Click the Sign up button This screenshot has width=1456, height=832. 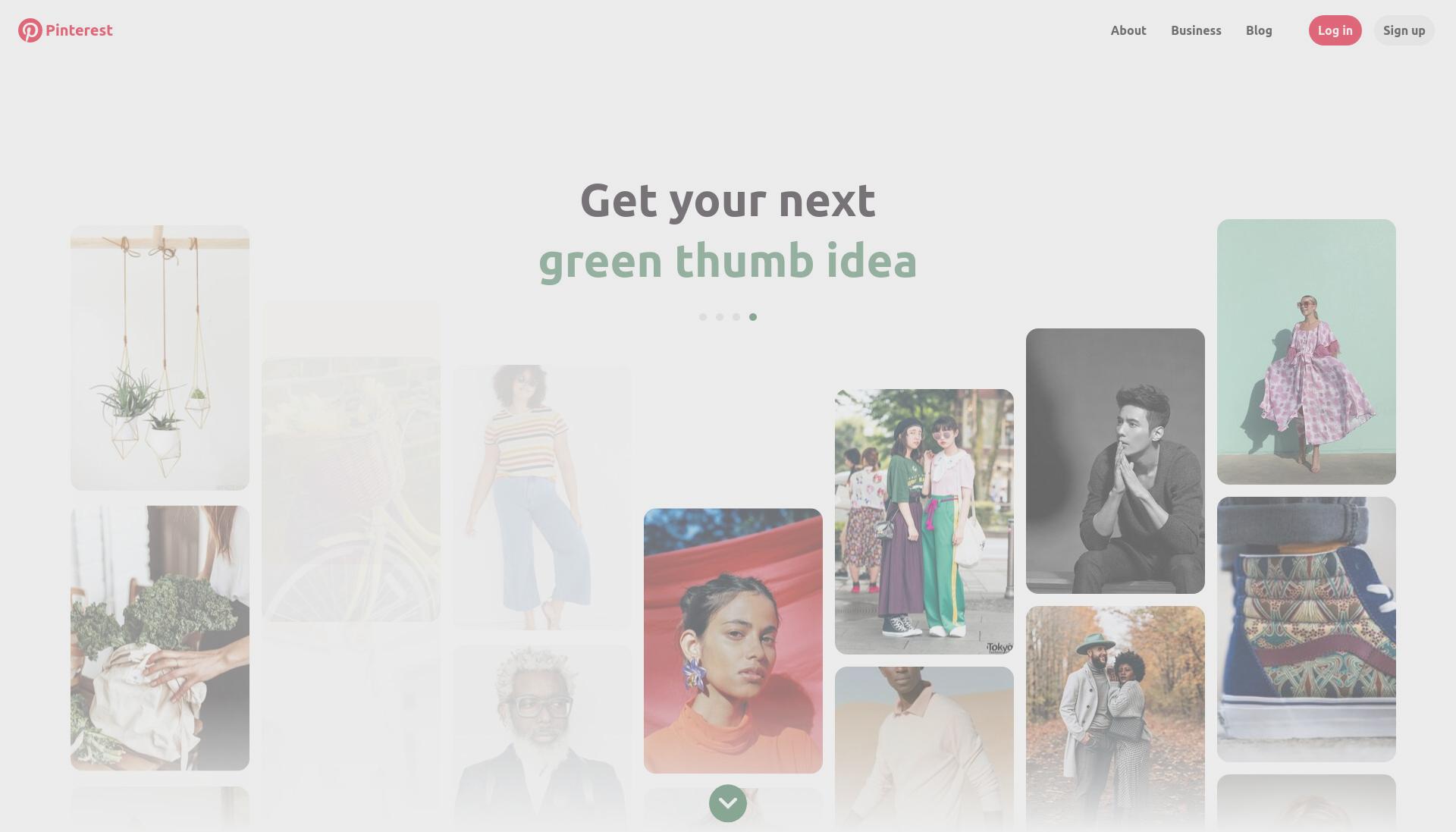(x=1404, y=30)
